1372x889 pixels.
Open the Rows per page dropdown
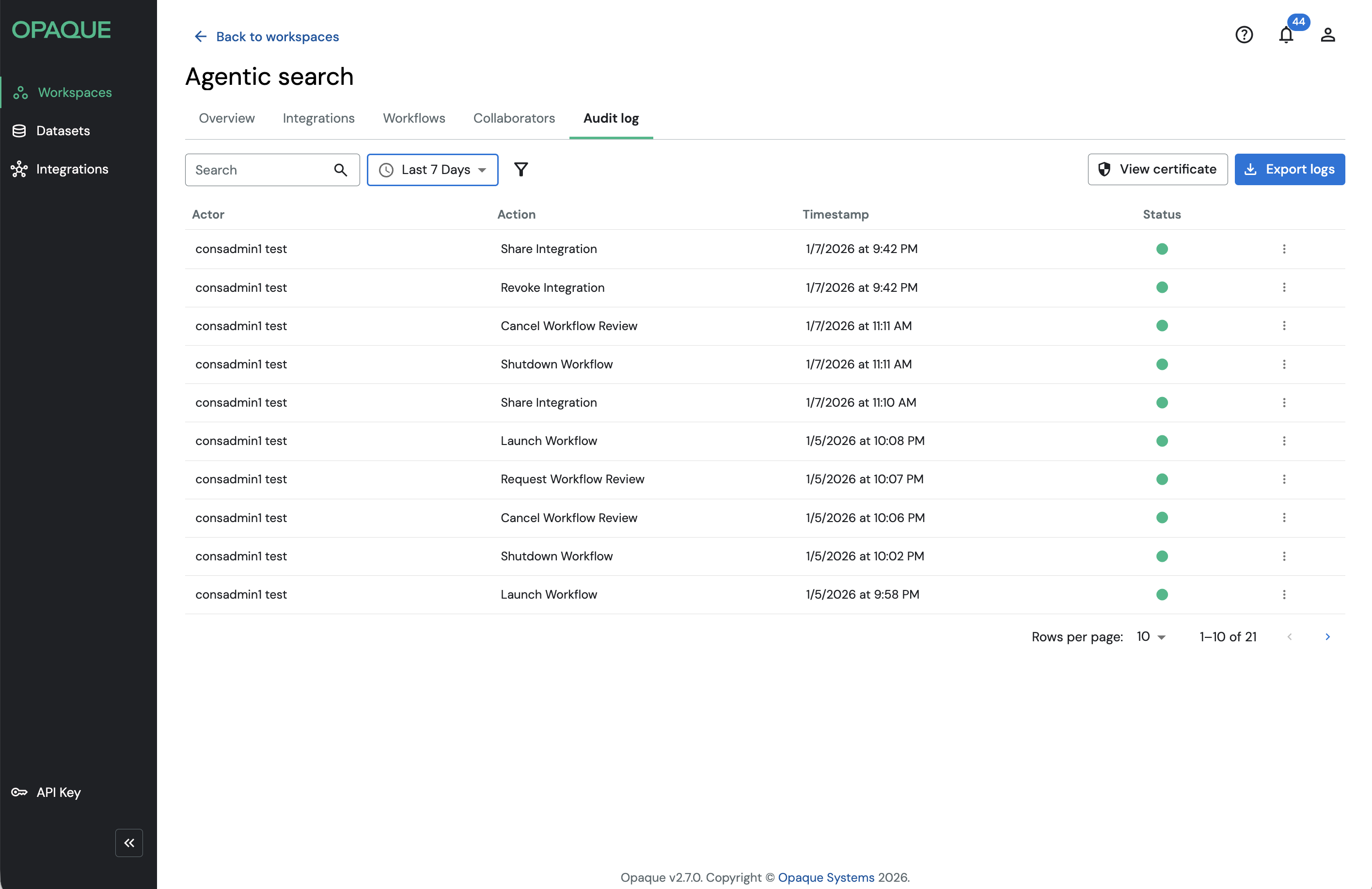click(x=1151, y=636)
